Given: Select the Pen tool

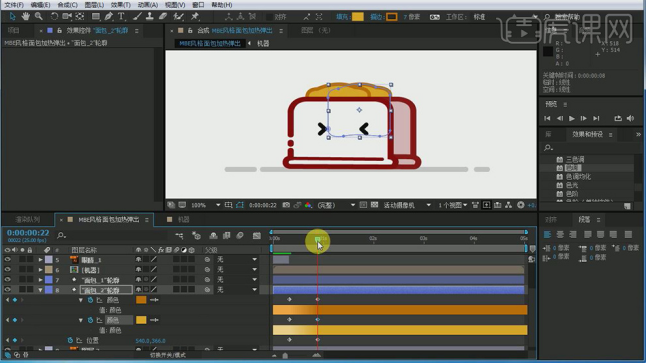Looking at the screenshot, I should (x=108, y=16).
